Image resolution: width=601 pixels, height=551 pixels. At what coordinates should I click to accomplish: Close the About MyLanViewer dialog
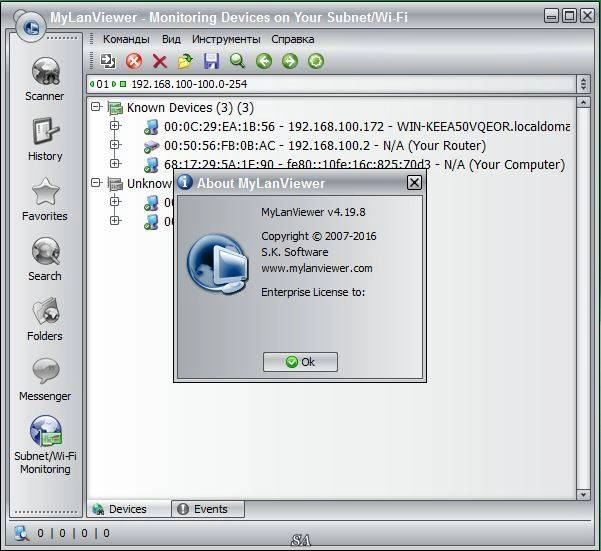tap(414, 182)
